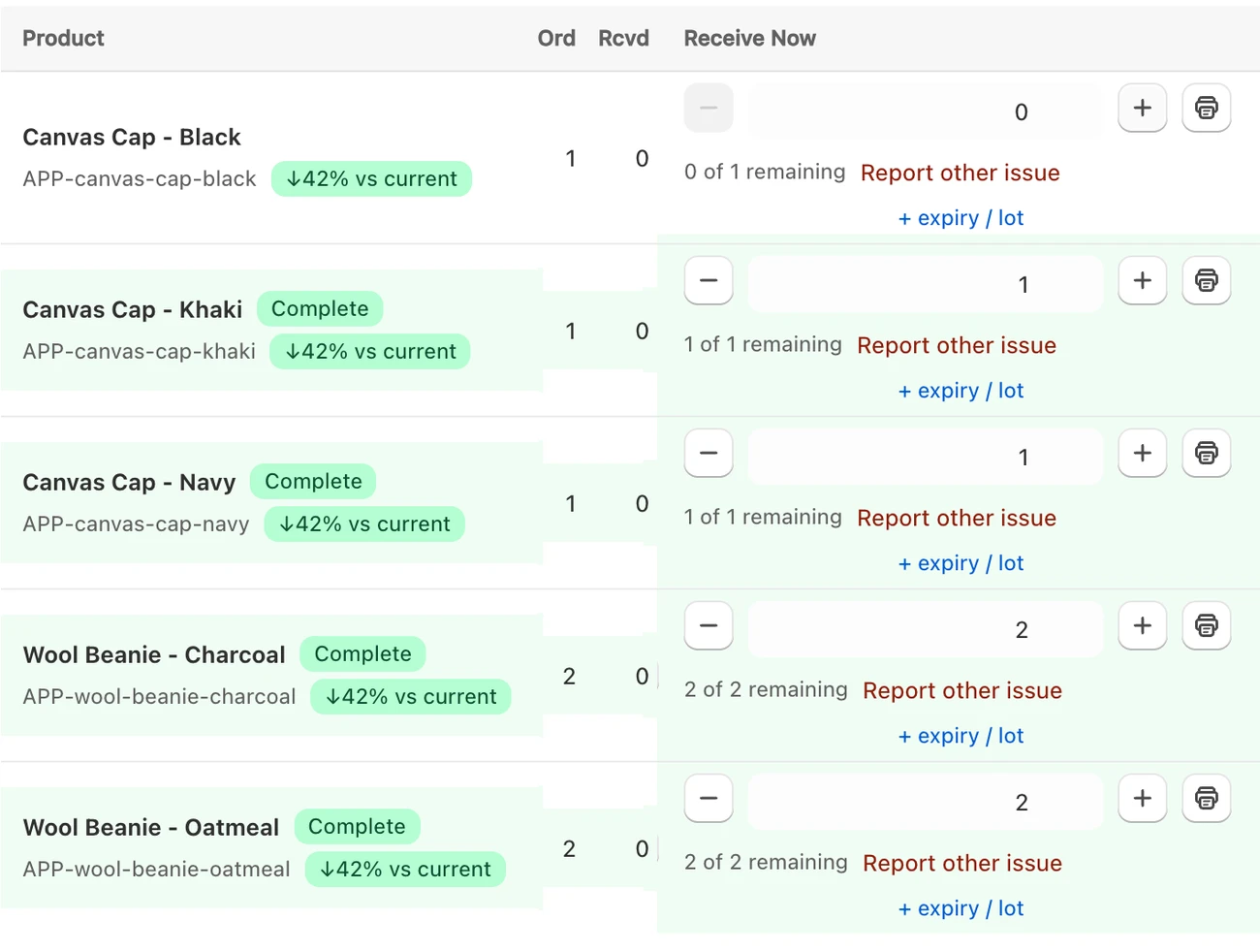This screenshot has width=1260, height=952.
Task: Increase receive quantity for Wool Beanie - Charcoal
Action: (1143, 625)
